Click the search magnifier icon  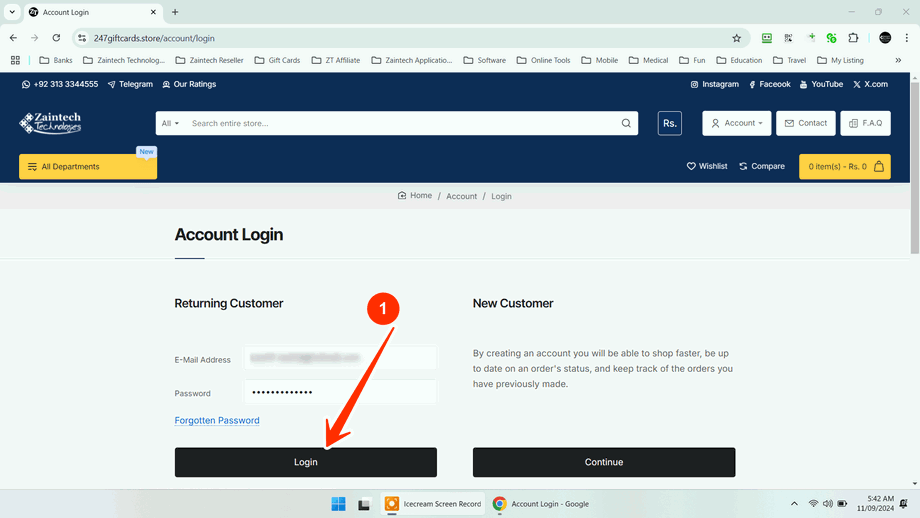(x=626, y=123)
